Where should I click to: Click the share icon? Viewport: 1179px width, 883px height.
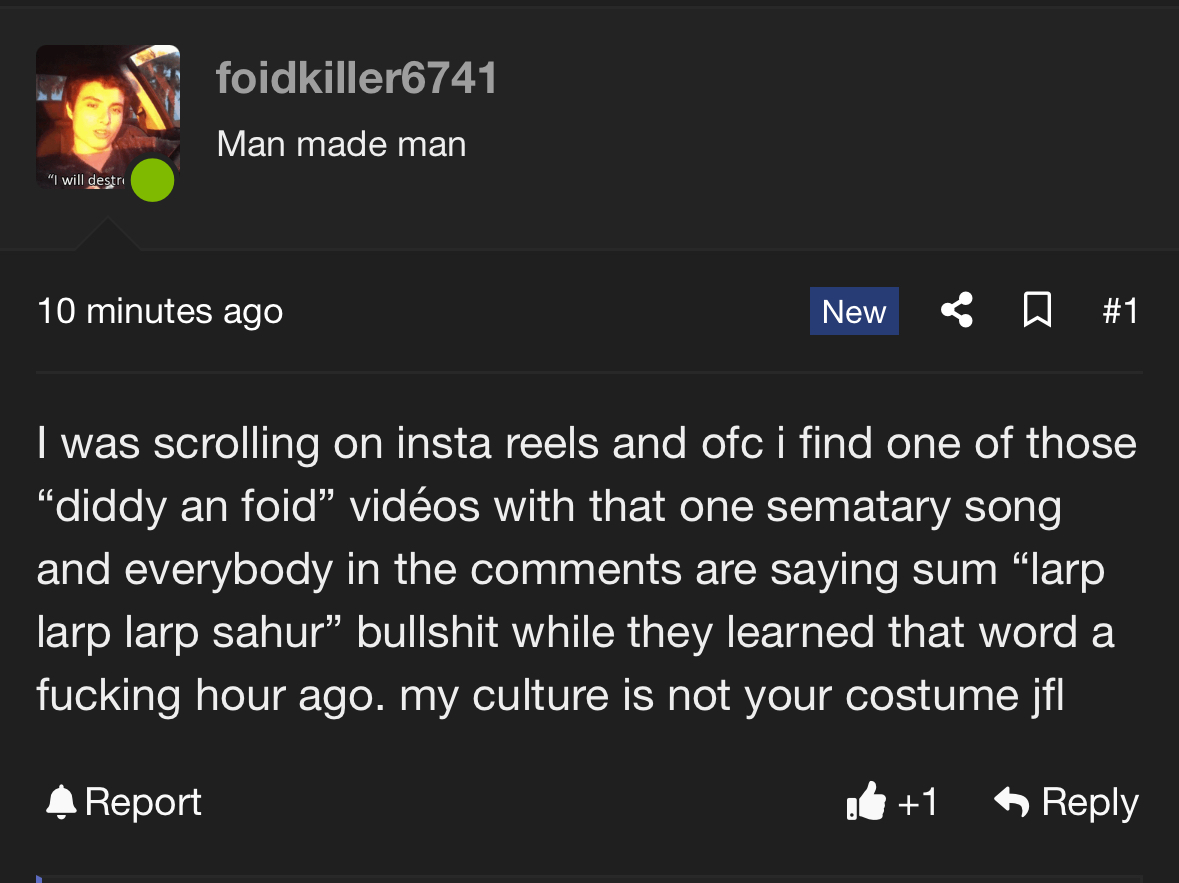[x=957, y=311]
